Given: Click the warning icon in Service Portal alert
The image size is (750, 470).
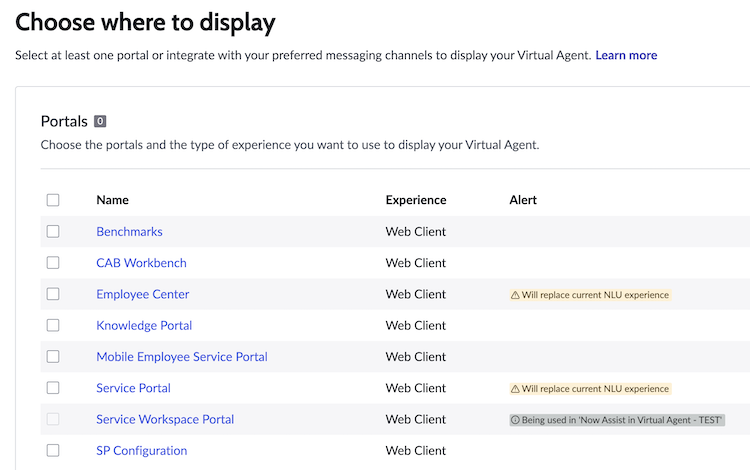Looking at the screenshot, I should (515, 389).
